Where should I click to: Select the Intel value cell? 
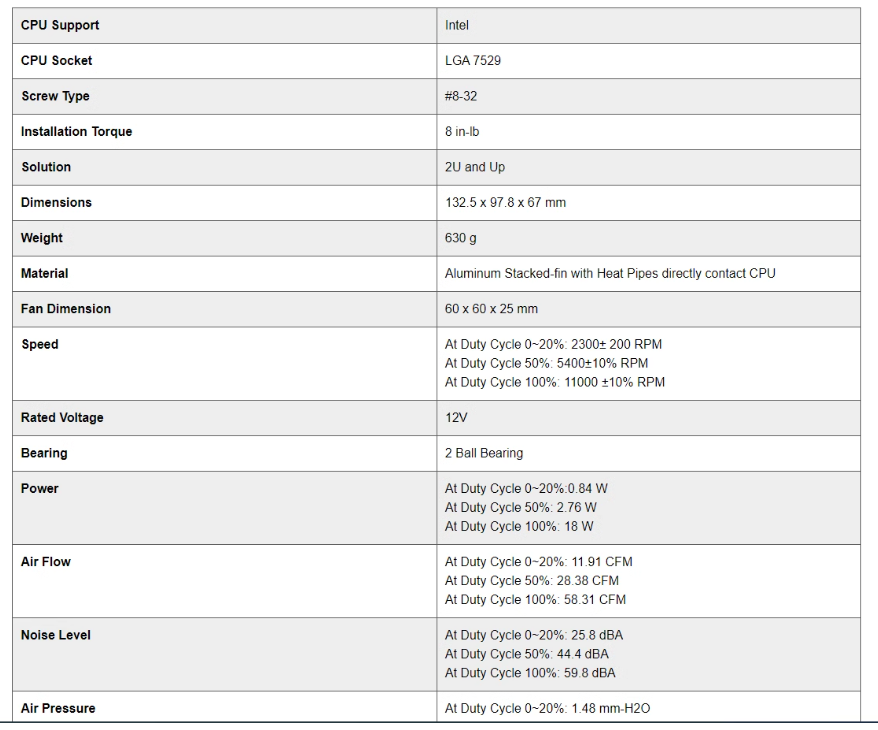457,25
